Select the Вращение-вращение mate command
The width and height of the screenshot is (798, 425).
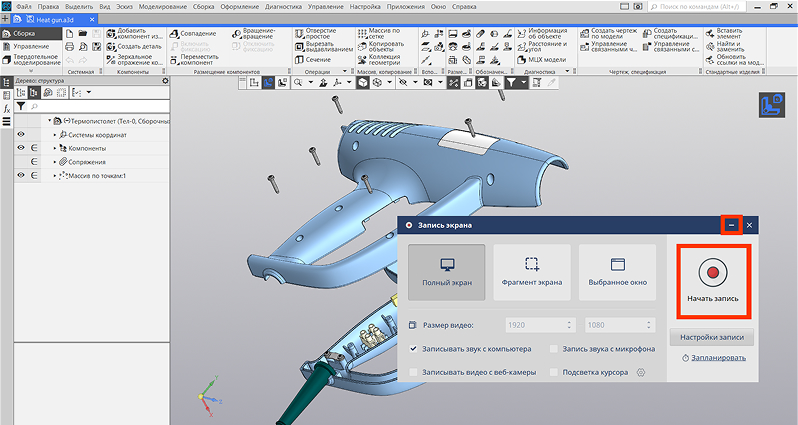click(x=253, y=34)
